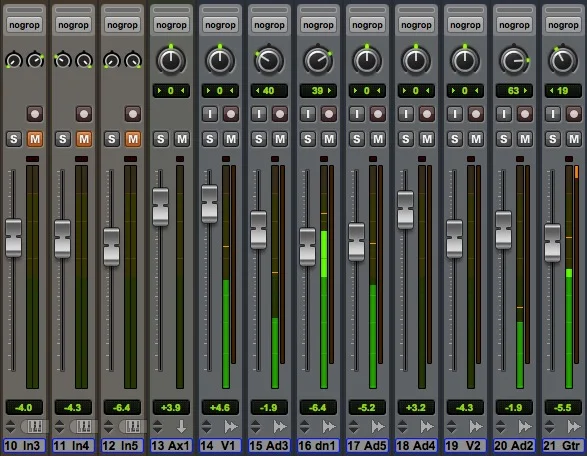Click the pan knob on 20 Ad2

click(x=514, y=61)
